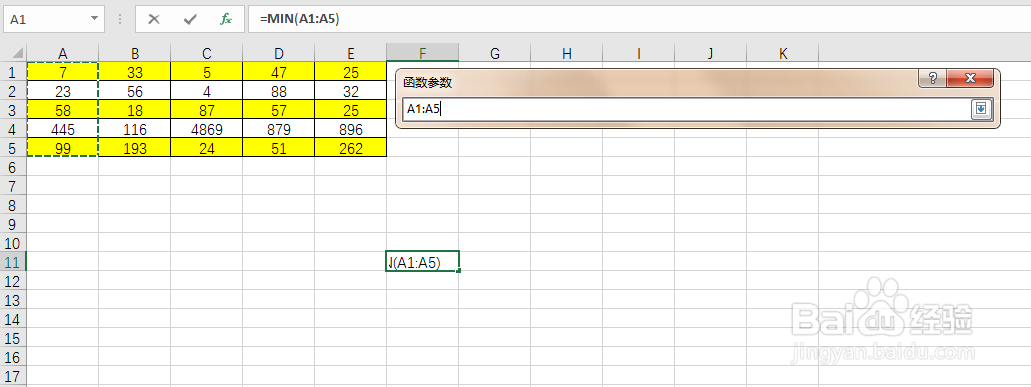Click cell A5 containing 99
Screen dimensions: 1031x387
pyautogui.click(x=62, y=148)
